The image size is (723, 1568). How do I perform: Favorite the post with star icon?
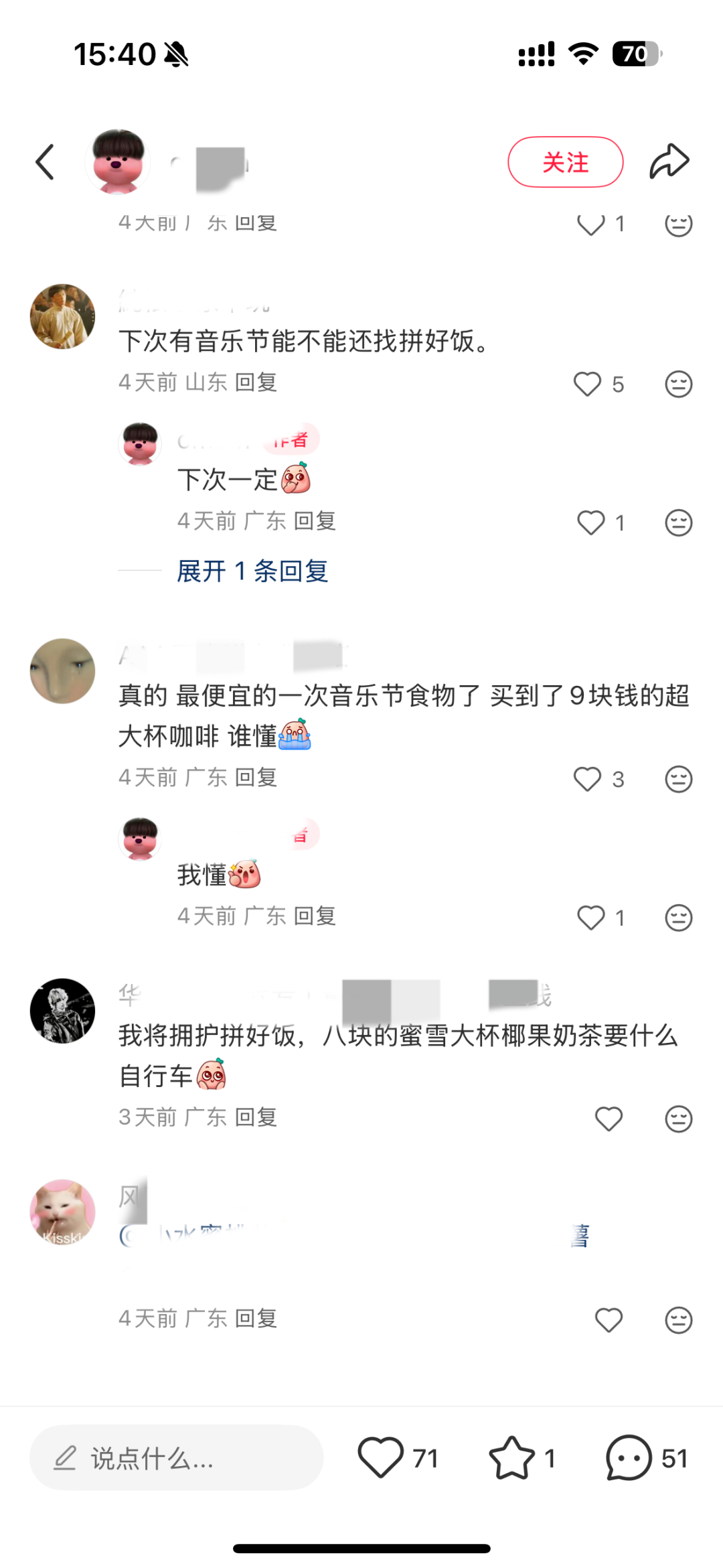(x=511, y=1457)
